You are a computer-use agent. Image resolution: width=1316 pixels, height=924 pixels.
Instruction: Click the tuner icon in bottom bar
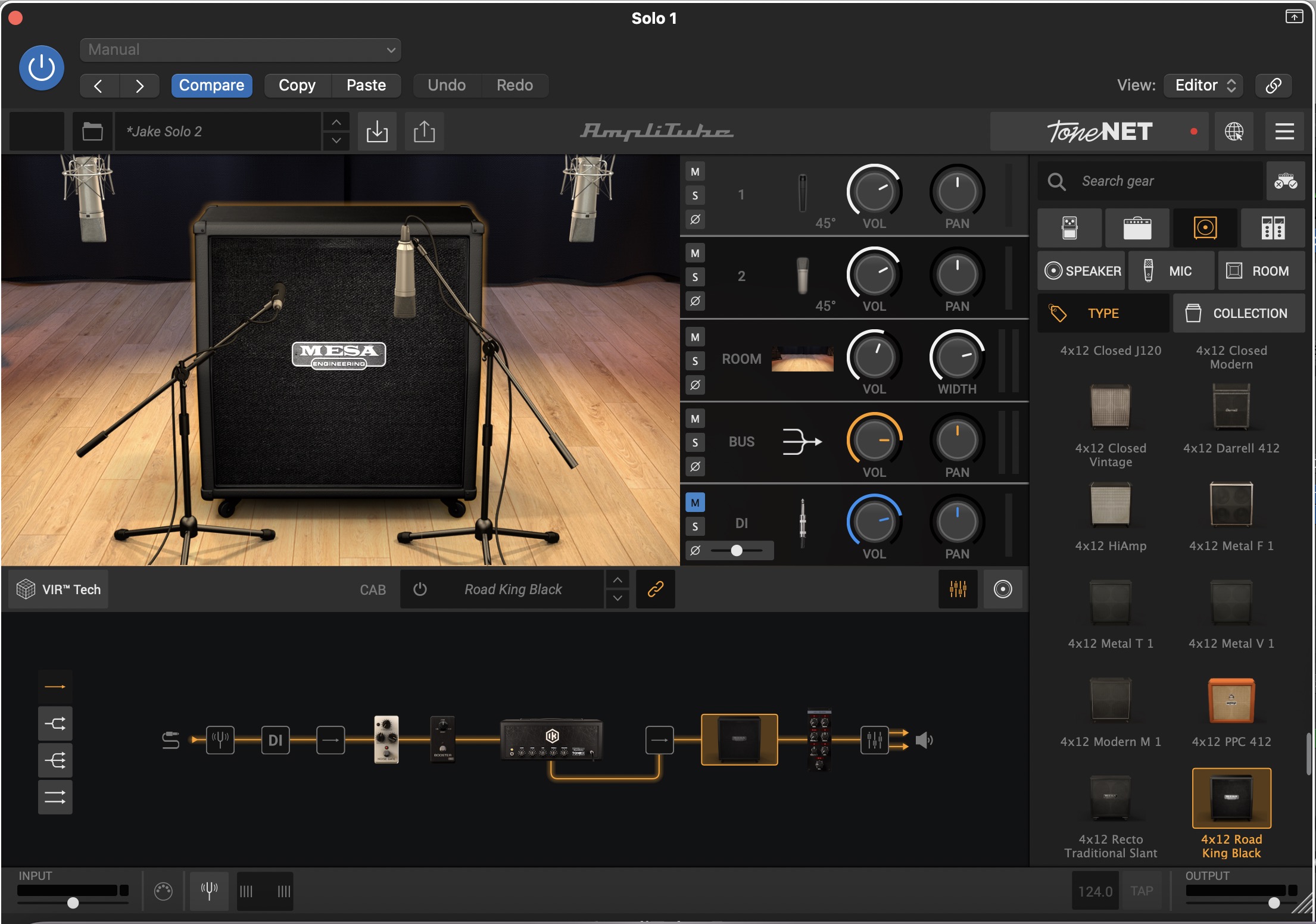[209, 891]
